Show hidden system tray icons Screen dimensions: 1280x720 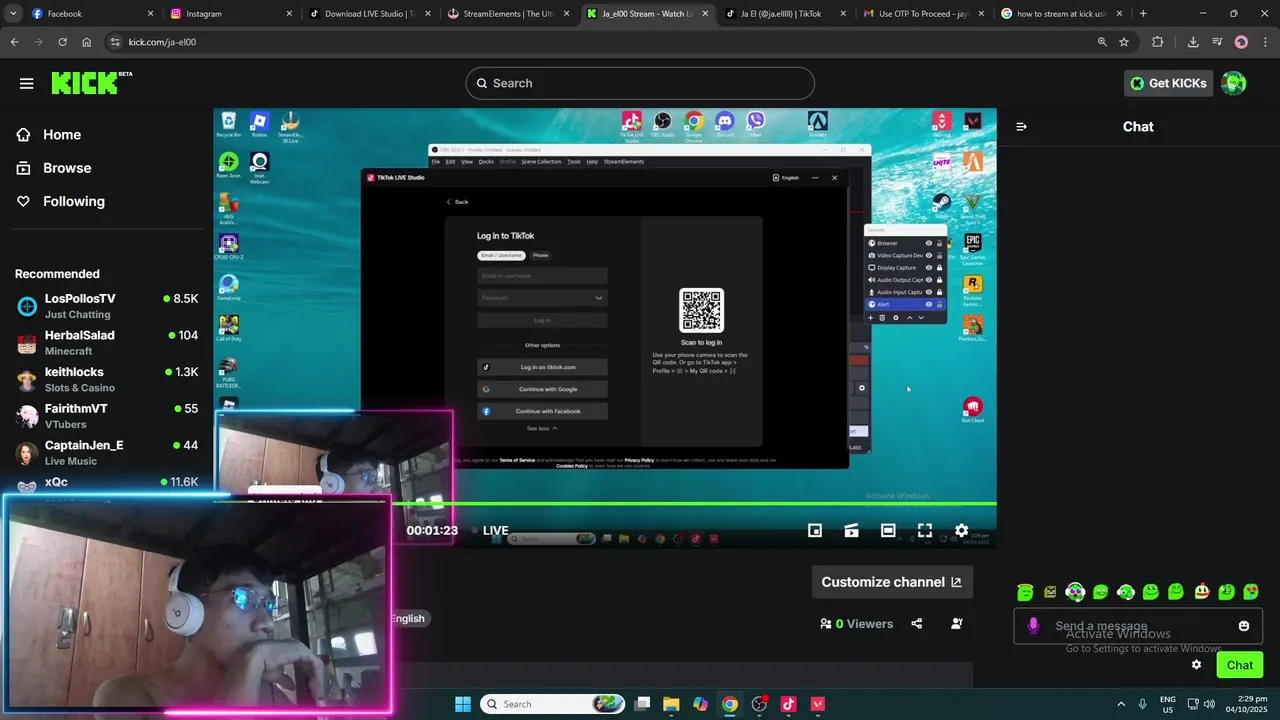1120,704
